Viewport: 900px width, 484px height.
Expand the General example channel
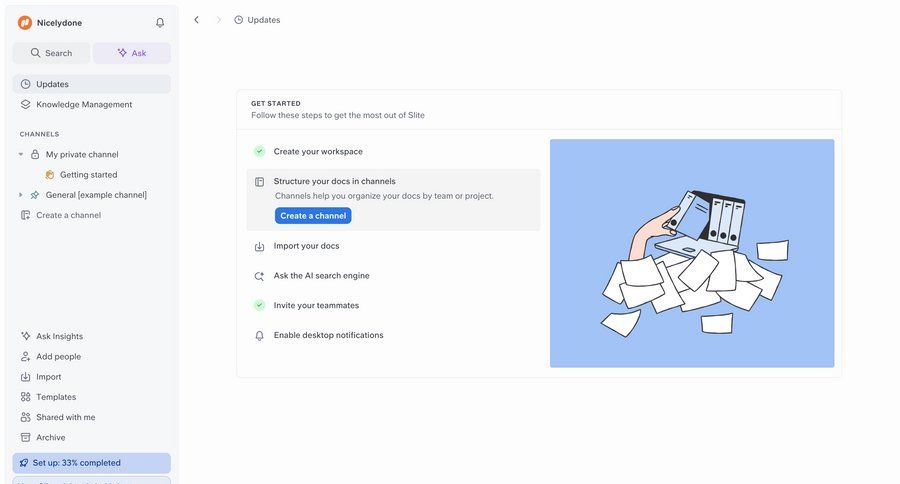coord(21,195)
